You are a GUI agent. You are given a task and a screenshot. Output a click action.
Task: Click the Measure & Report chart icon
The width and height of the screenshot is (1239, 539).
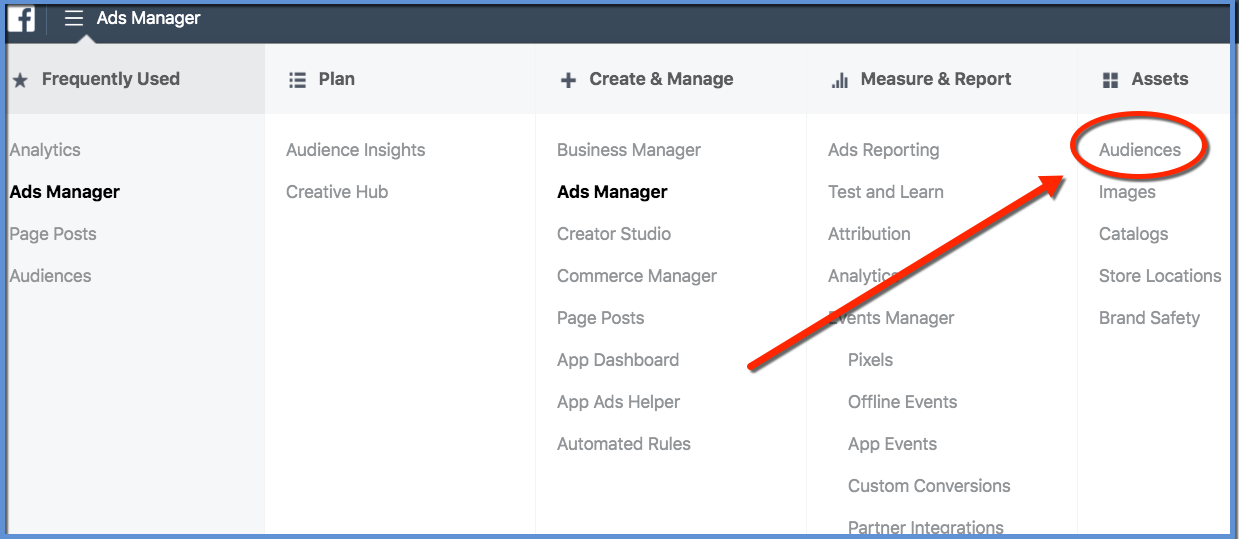[x=840, y=80]
